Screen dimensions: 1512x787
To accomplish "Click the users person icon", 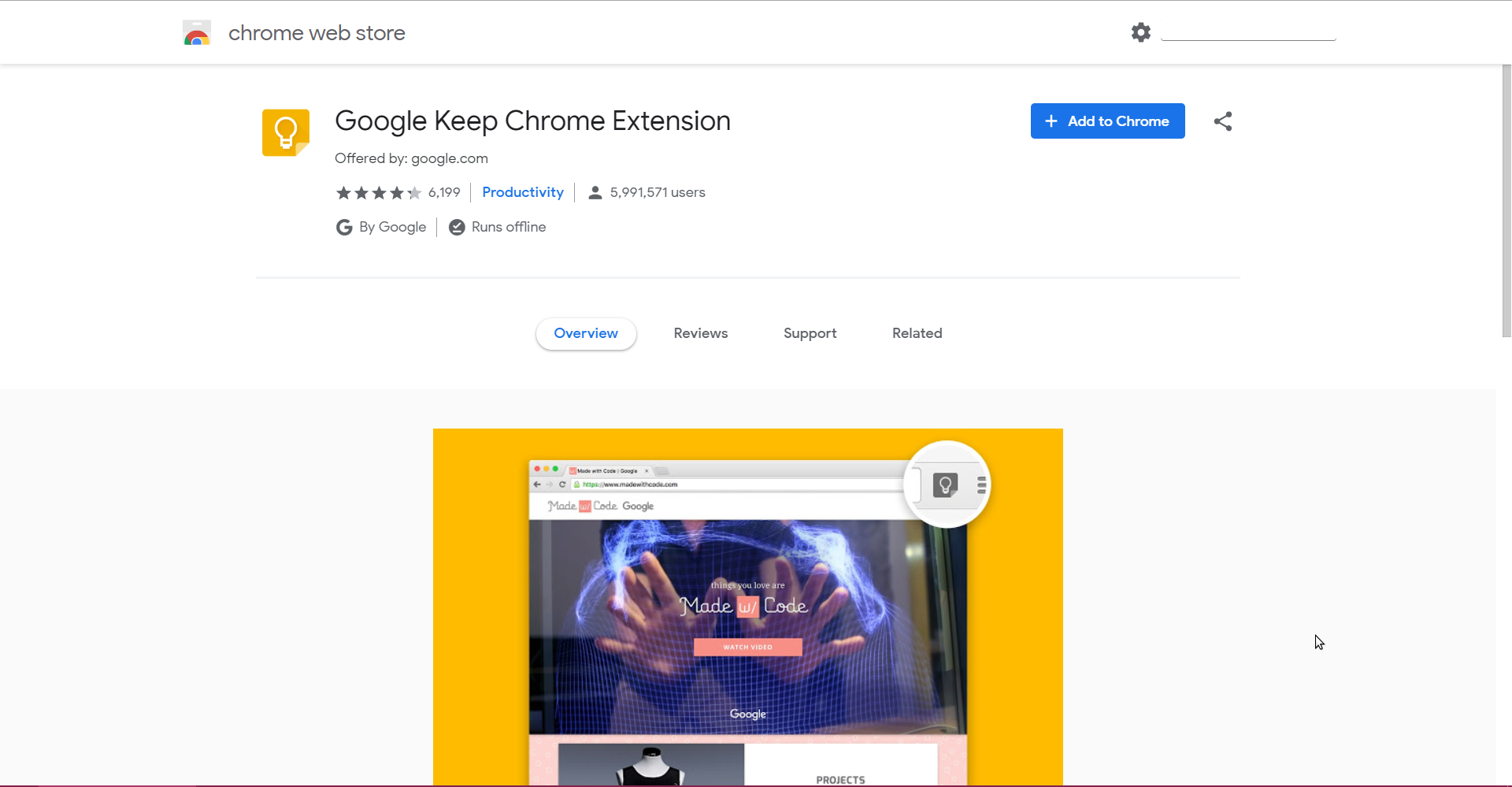I will tap(595, 193).
